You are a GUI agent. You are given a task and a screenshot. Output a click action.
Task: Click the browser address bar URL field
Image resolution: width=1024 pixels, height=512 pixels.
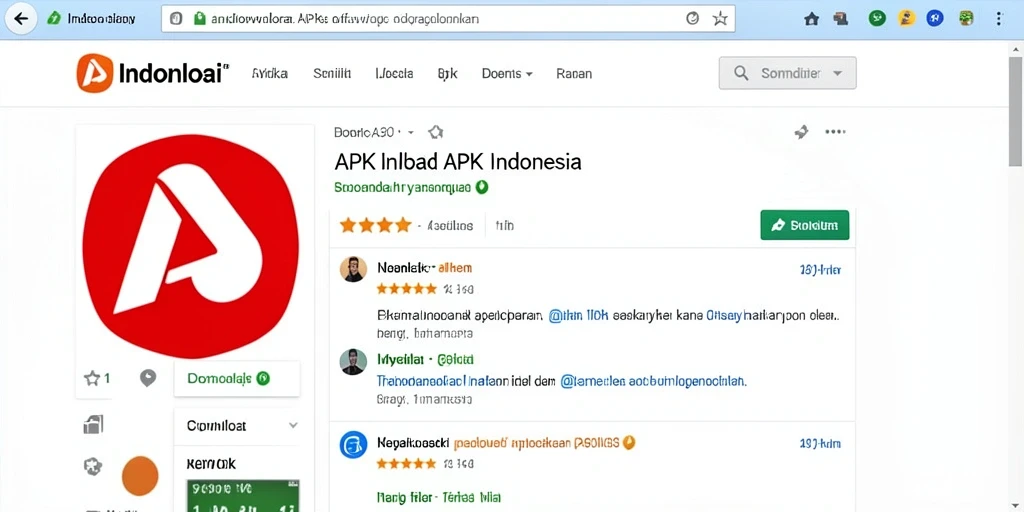[448, 19]
